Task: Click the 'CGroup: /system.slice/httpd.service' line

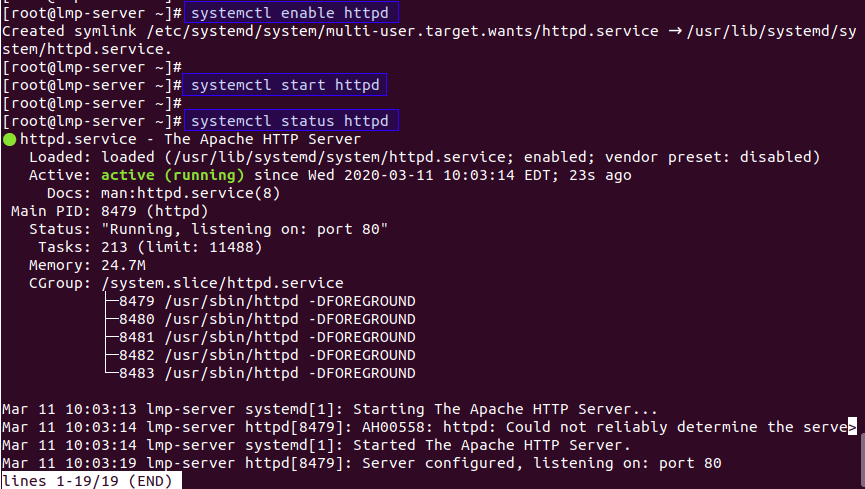Action: pos(186,284)
